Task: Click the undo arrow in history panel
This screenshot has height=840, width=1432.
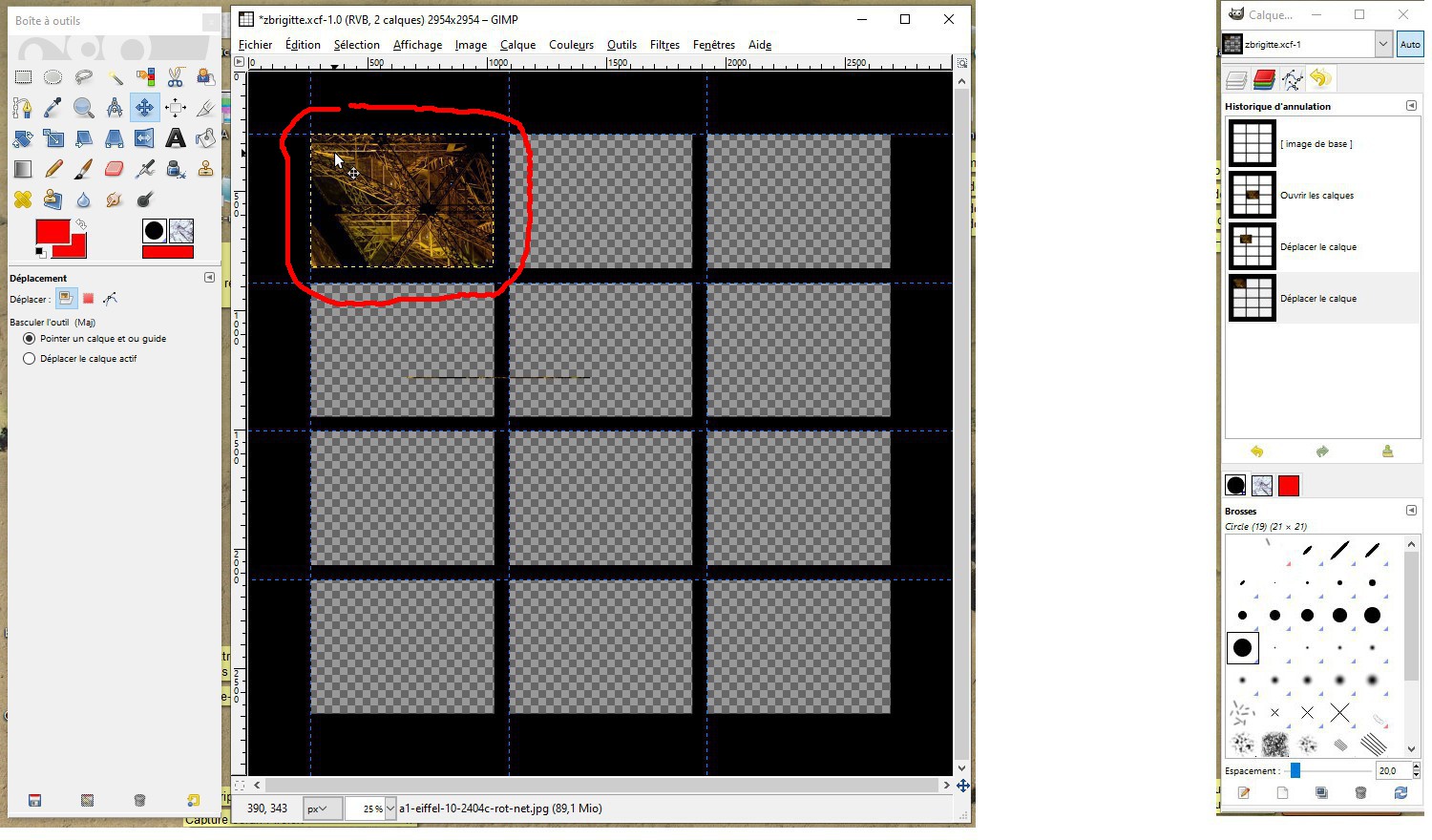Action: point(1256,451)
